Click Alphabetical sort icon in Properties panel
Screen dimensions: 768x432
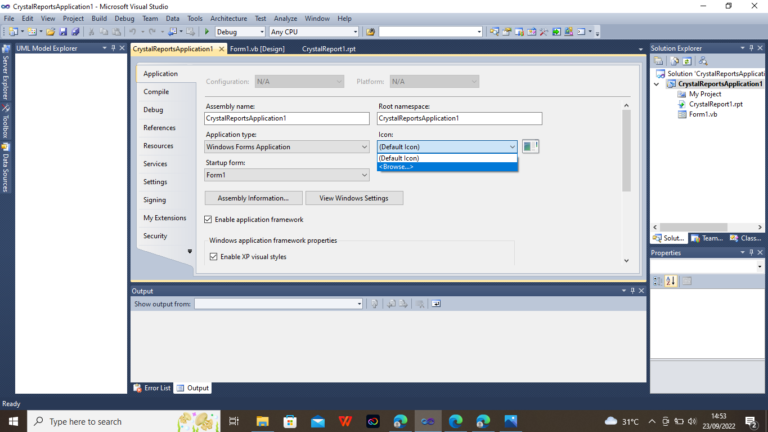(x=671, y=281)
